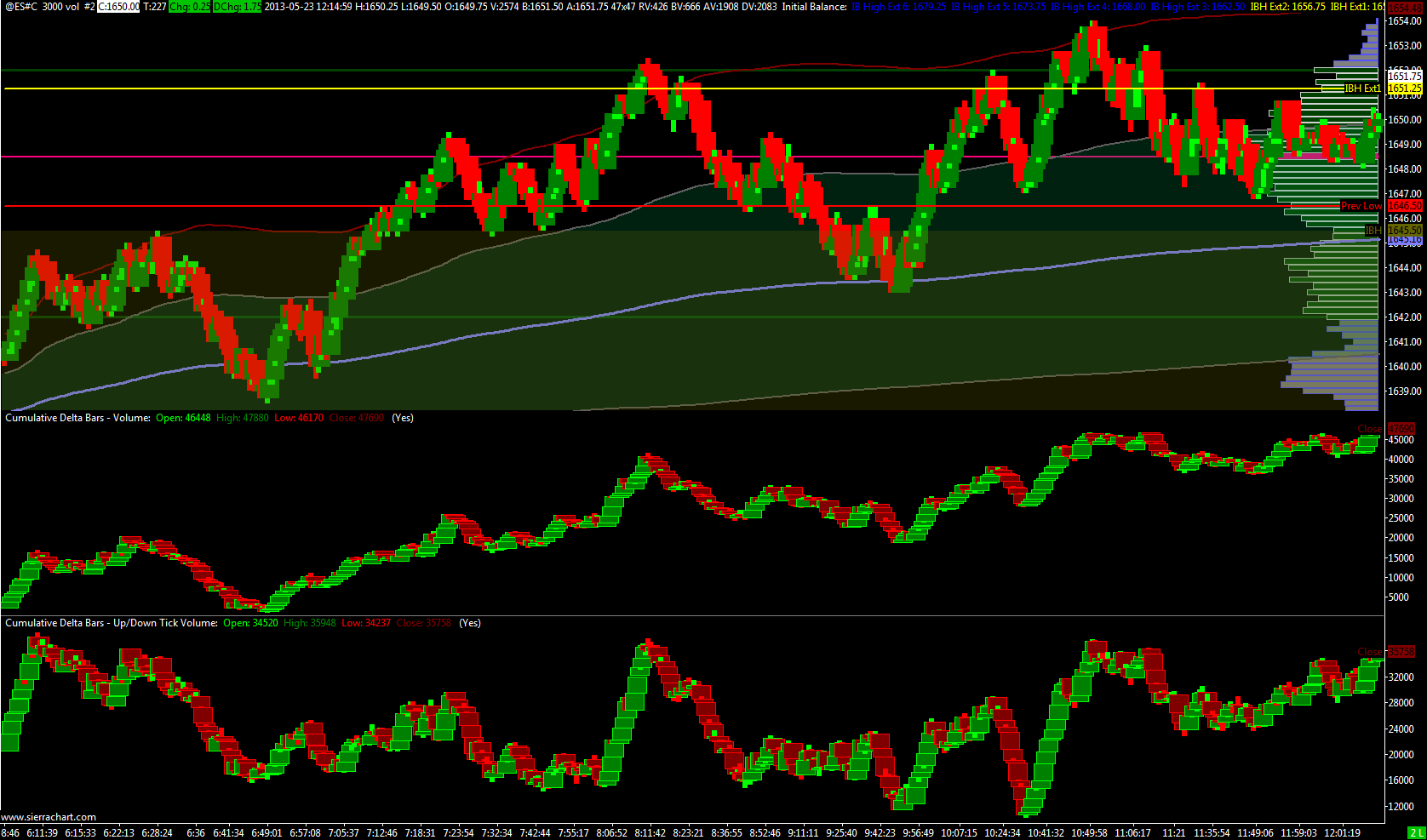The image size is (1427, 840).
Task: Click the High: 47880 delta volume value
Action: (242, 418)
